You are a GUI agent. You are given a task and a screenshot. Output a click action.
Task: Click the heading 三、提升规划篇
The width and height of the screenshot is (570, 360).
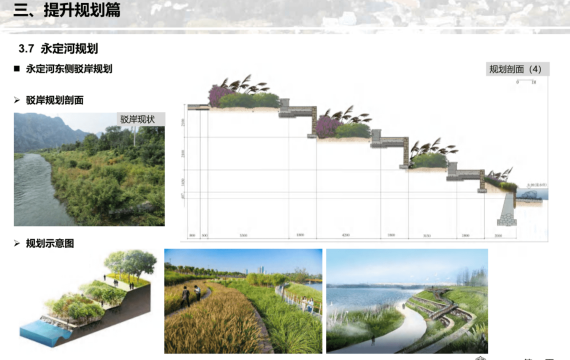click(x=67, y=10)
